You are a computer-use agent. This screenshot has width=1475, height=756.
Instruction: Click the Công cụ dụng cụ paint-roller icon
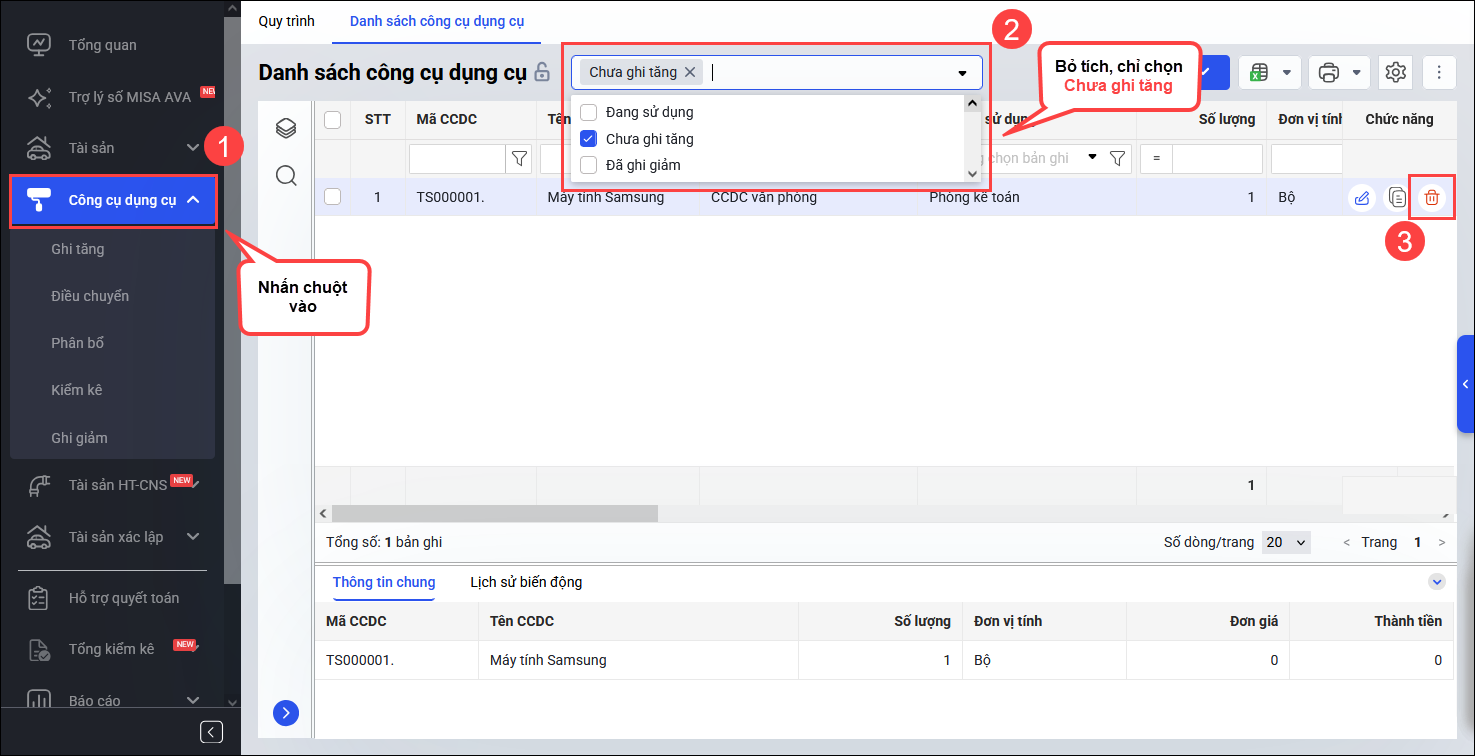[x=39, y=199]
